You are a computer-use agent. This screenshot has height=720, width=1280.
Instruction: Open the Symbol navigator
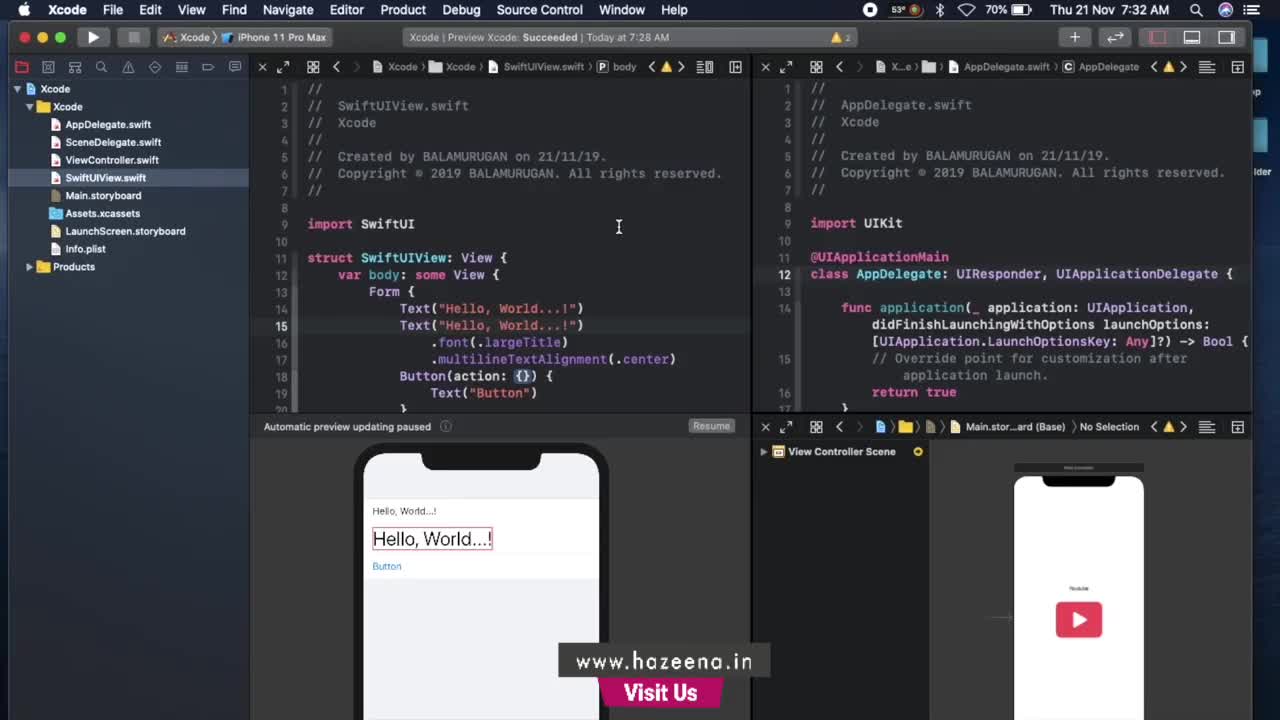pyautogui.click(x=75, y=67)
